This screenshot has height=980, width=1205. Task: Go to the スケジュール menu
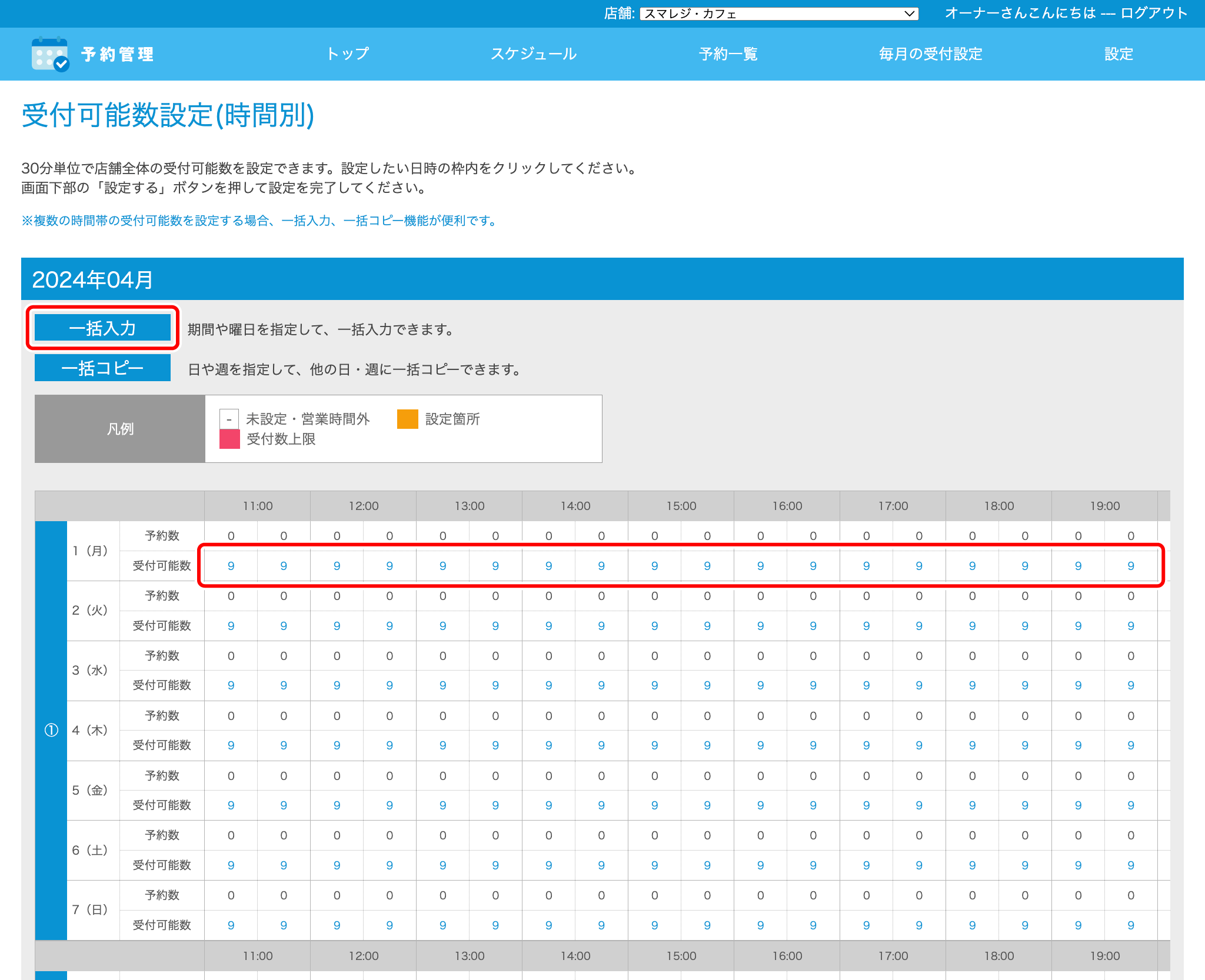(x=533, y=54)
